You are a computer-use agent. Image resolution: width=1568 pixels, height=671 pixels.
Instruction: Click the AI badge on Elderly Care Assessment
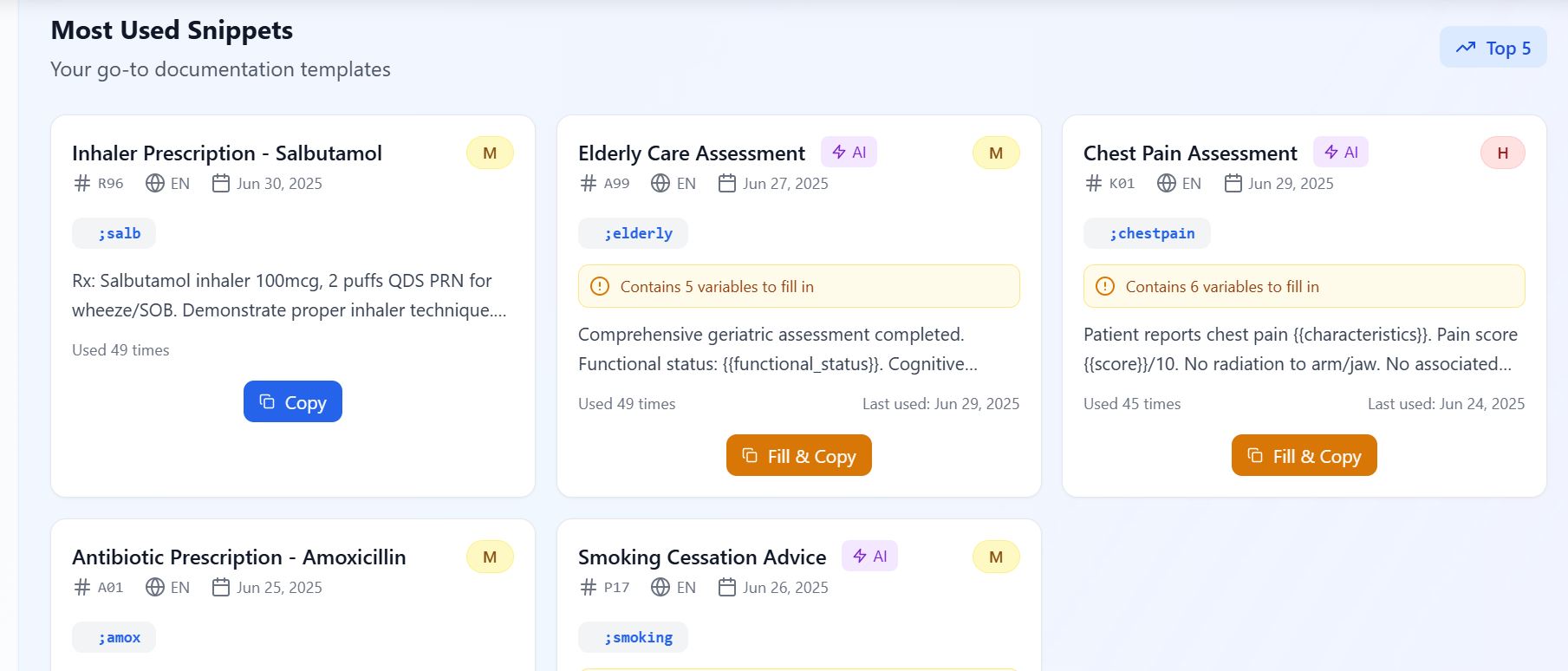coord(849,153)
